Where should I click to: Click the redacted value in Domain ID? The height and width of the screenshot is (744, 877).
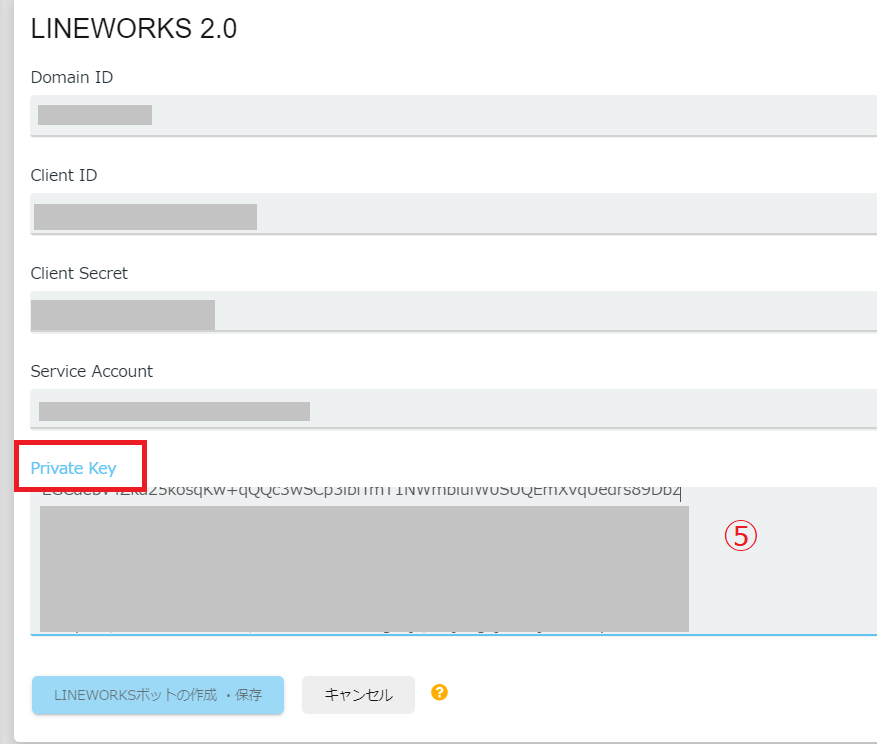pos(95,115)
